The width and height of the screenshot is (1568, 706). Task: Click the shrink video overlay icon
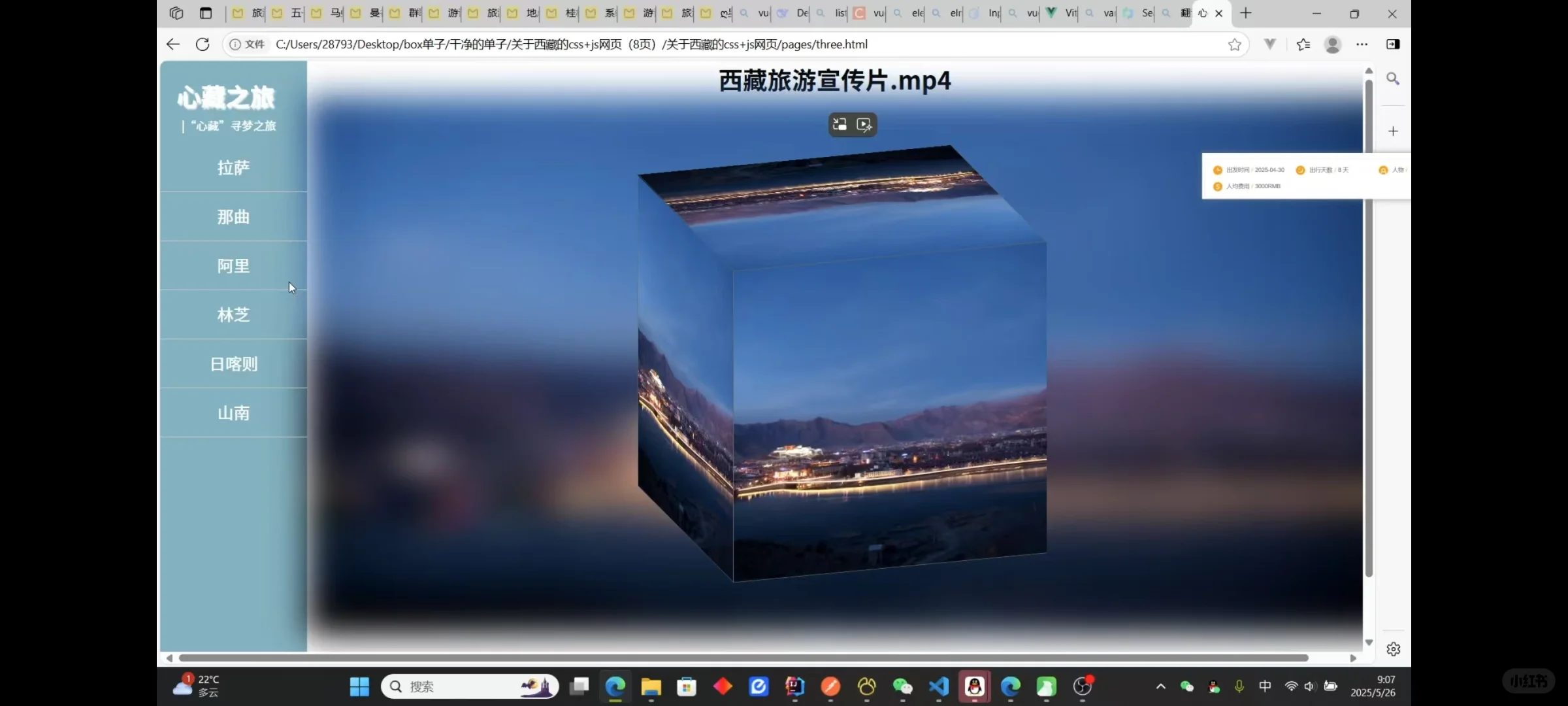[x=840, y=124]
